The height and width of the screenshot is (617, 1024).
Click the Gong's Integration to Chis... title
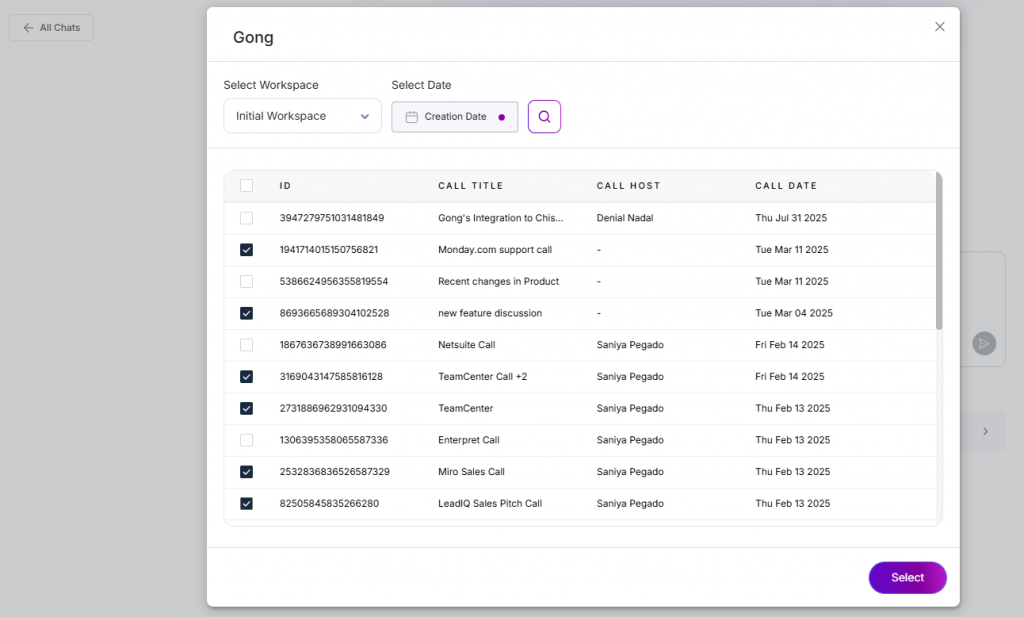[x=500, y=218]
